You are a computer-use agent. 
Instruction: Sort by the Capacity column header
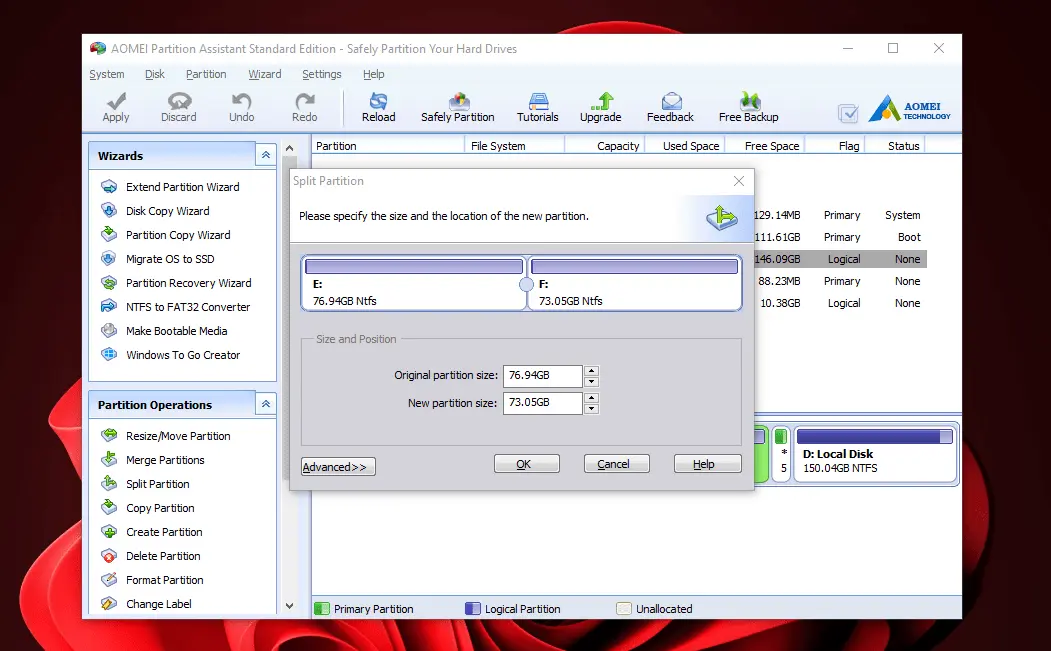pos(605,145)
